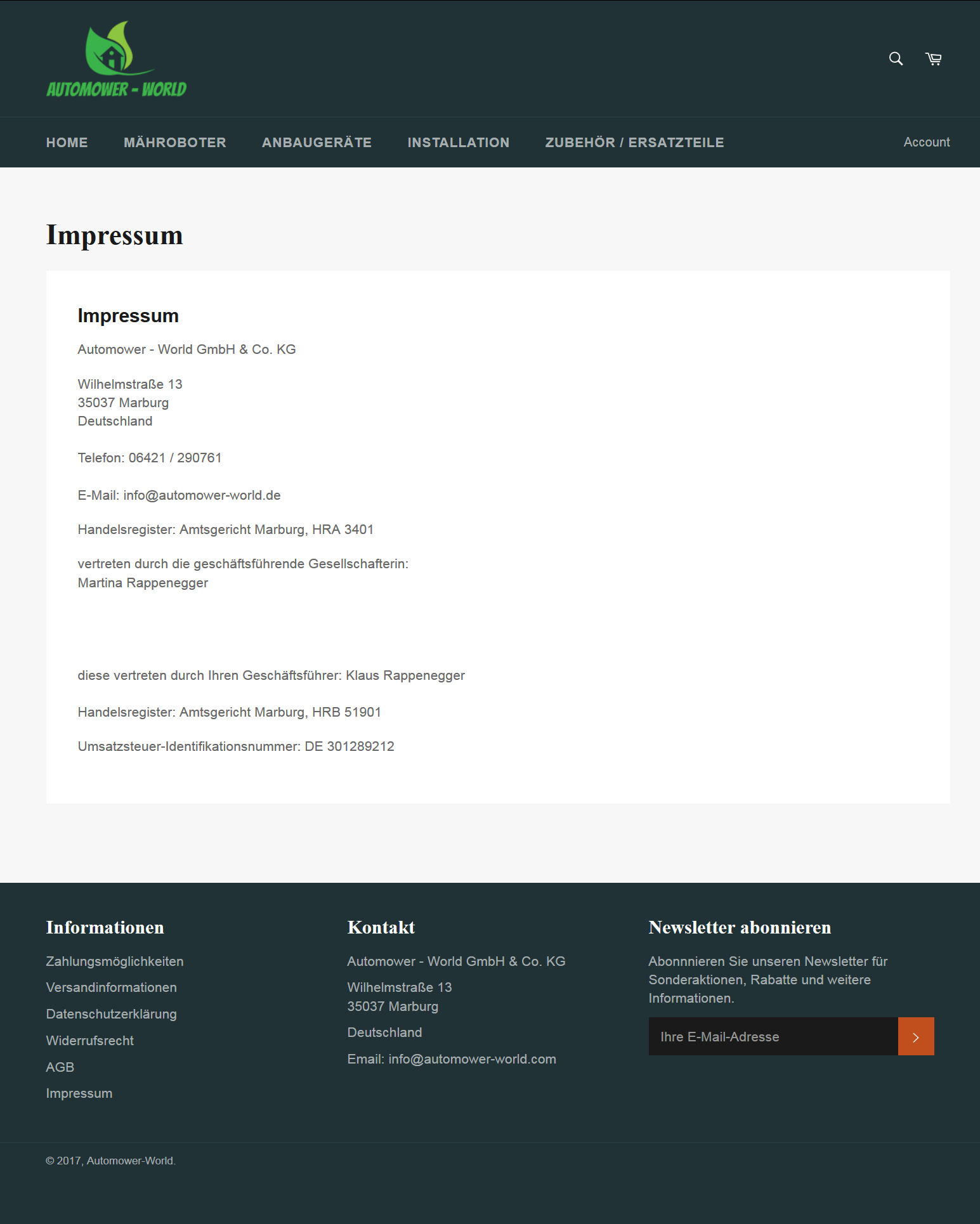The width and height of the screenshot is (980, 1224).
Task: Click Automower - World GmbH & Co. KG in footer
Action: [456, 961]
